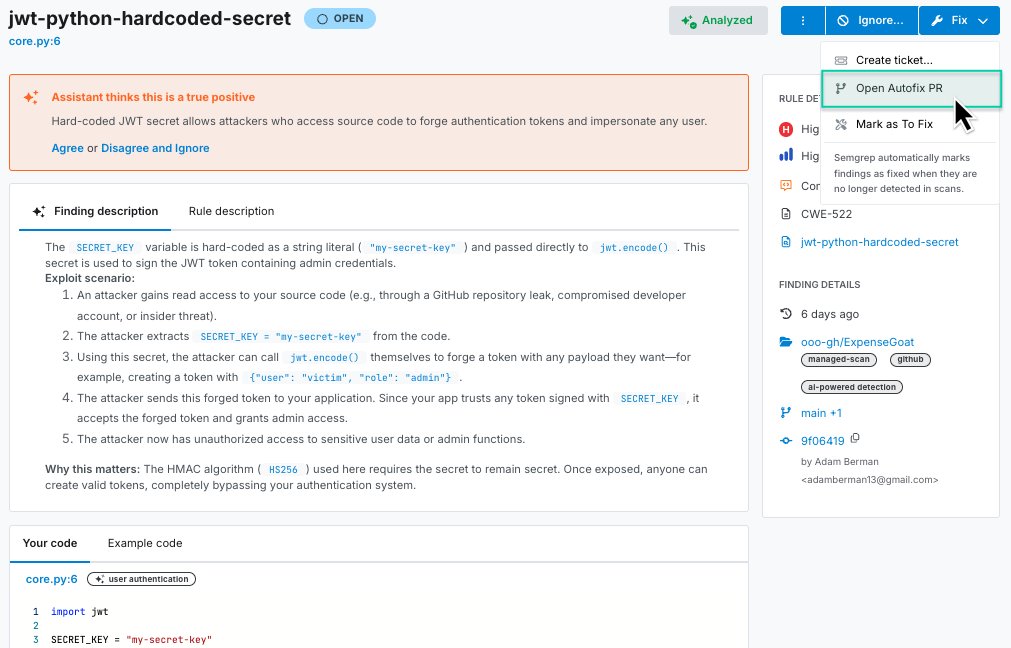Click the wrench icon on Fix button

tap(937, 21)
